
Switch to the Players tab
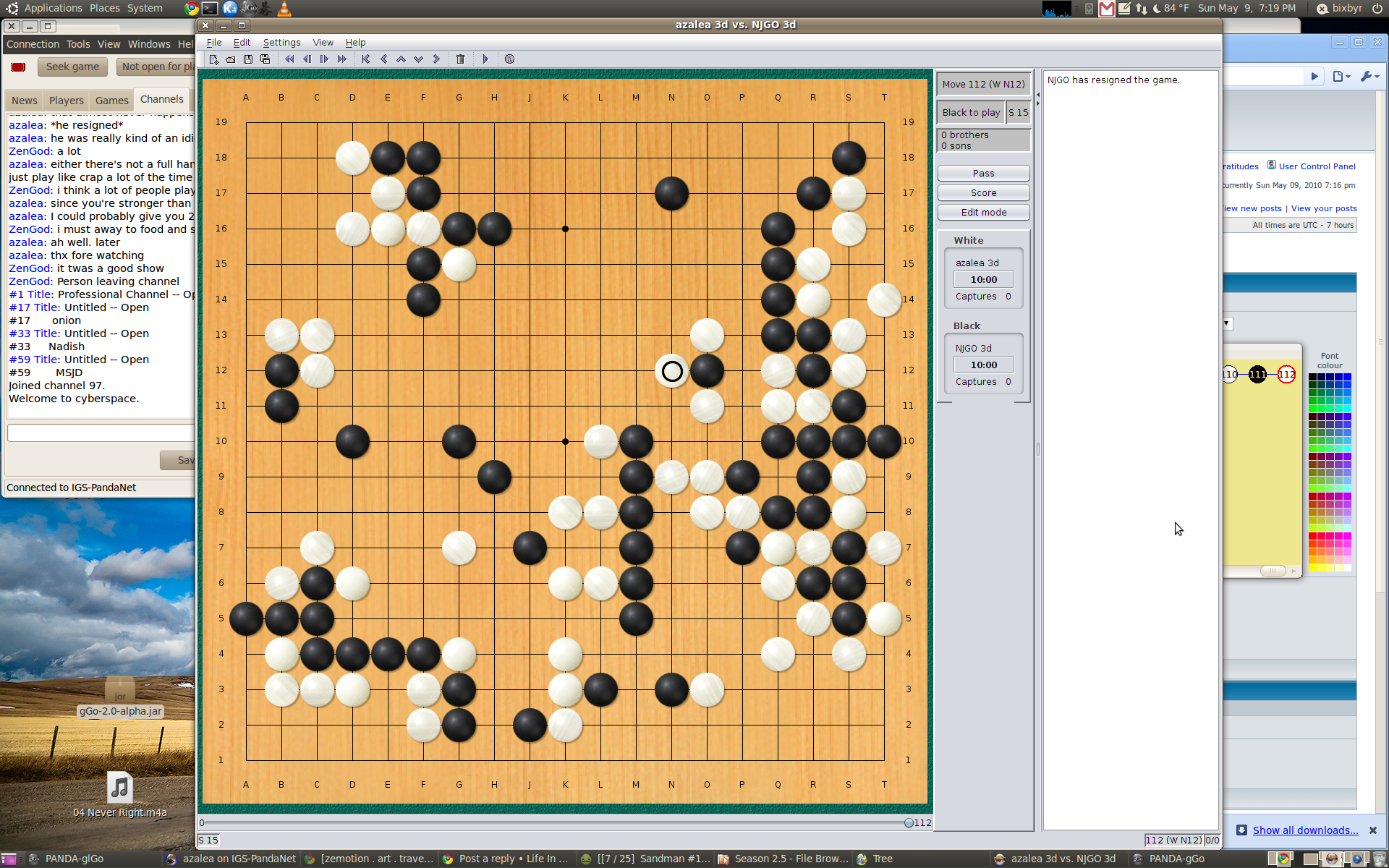[66, 101]
